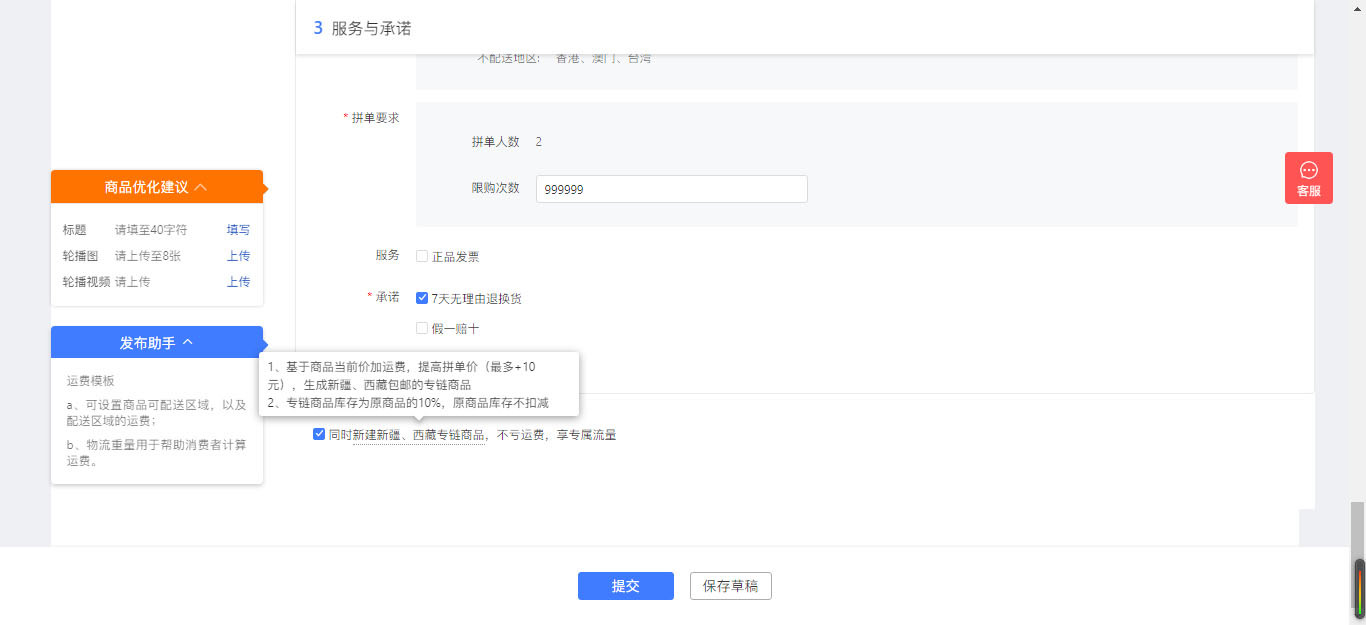Click 上传 link for 轮播图

(238, 255)
